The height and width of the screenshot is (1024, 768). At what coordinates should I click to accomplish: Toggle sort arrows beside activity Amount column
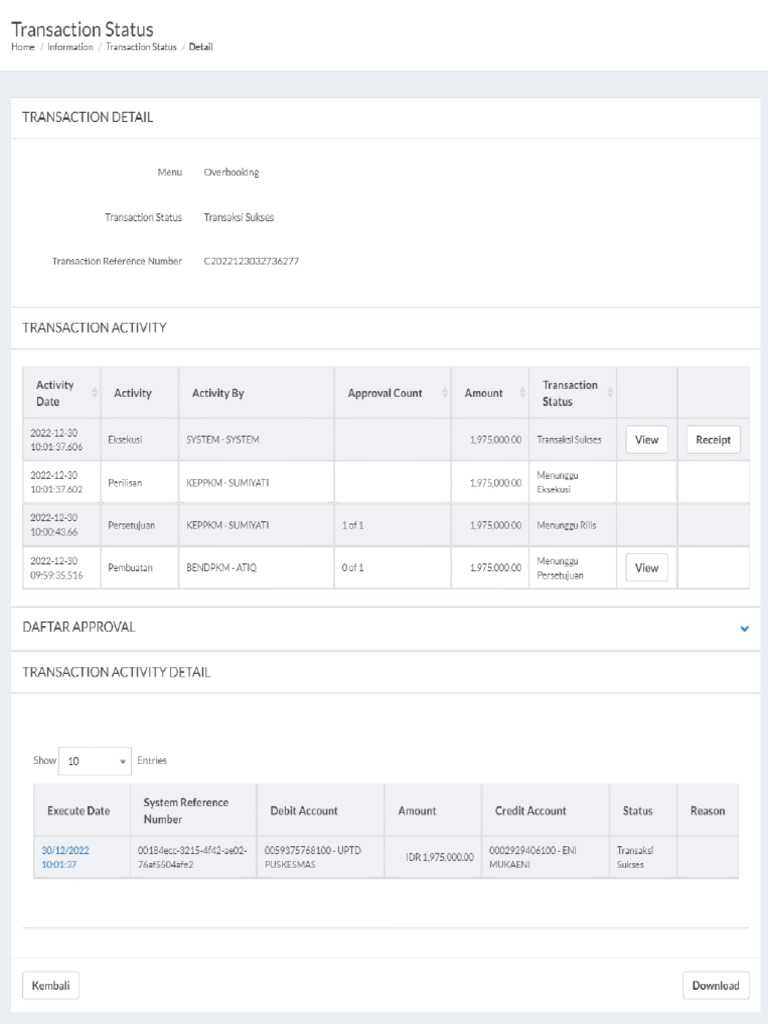pos(522,393)
